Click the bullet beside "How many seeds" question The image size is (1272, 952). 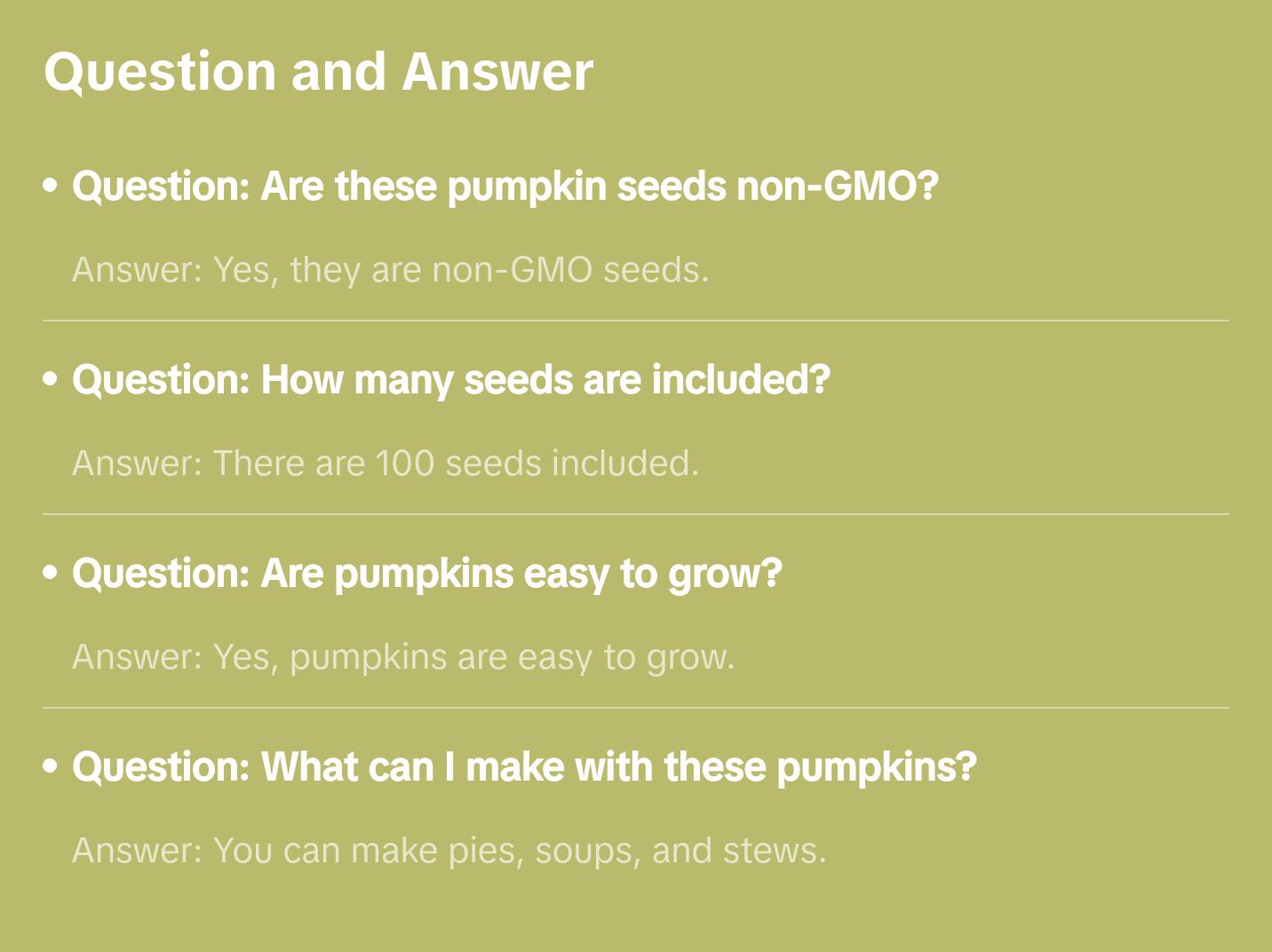(51, 379)
